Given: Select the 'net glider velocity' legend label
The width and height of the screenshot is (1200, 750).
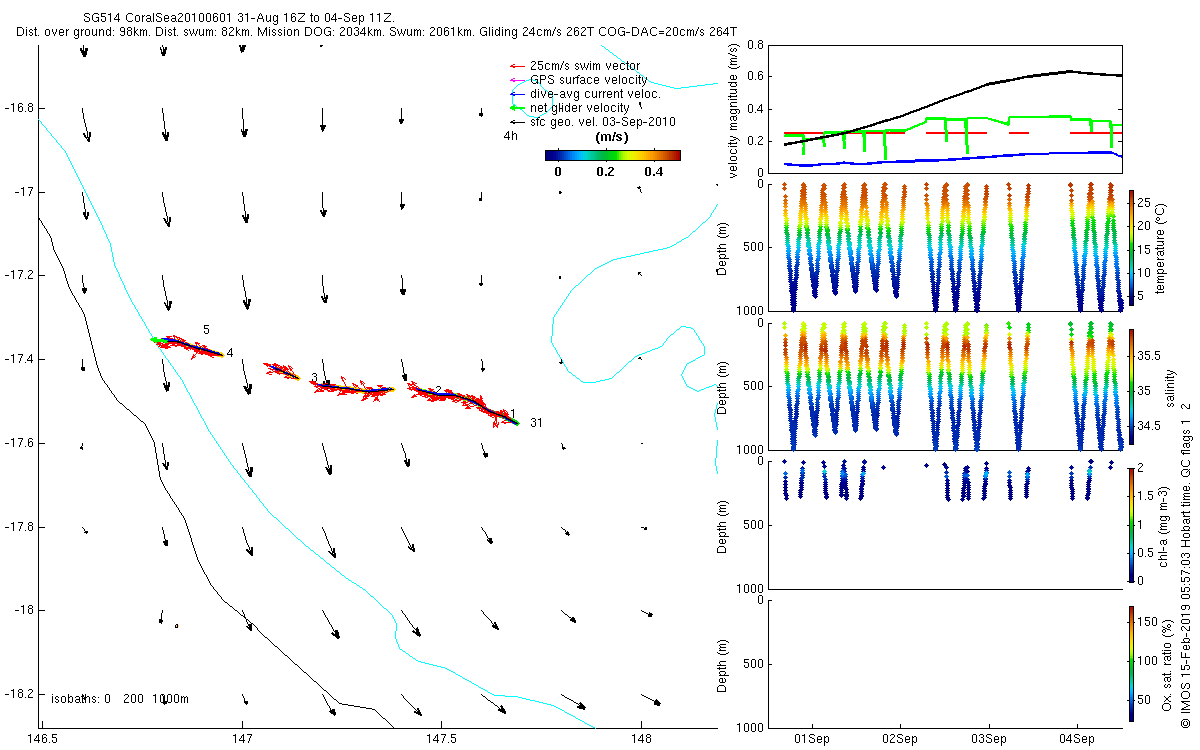Looking at the screenshot, I should pyautogui.click(x=580, y=107).
